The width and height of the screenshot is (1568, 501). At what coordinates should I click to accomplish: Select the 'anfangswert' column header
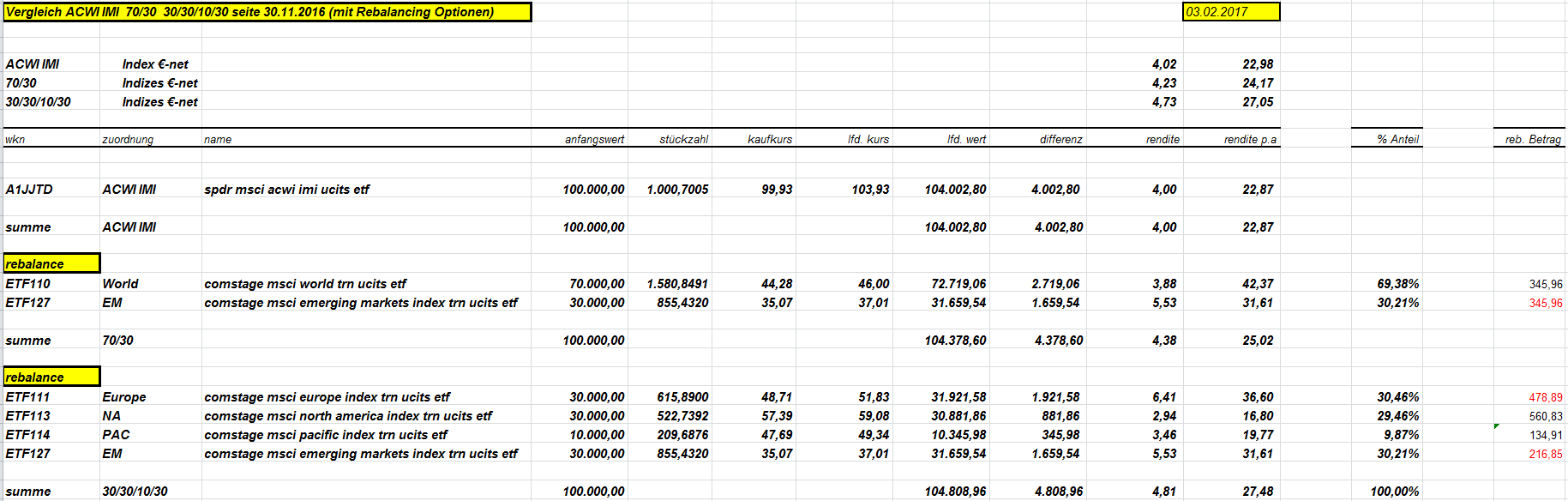coord(594,139)
